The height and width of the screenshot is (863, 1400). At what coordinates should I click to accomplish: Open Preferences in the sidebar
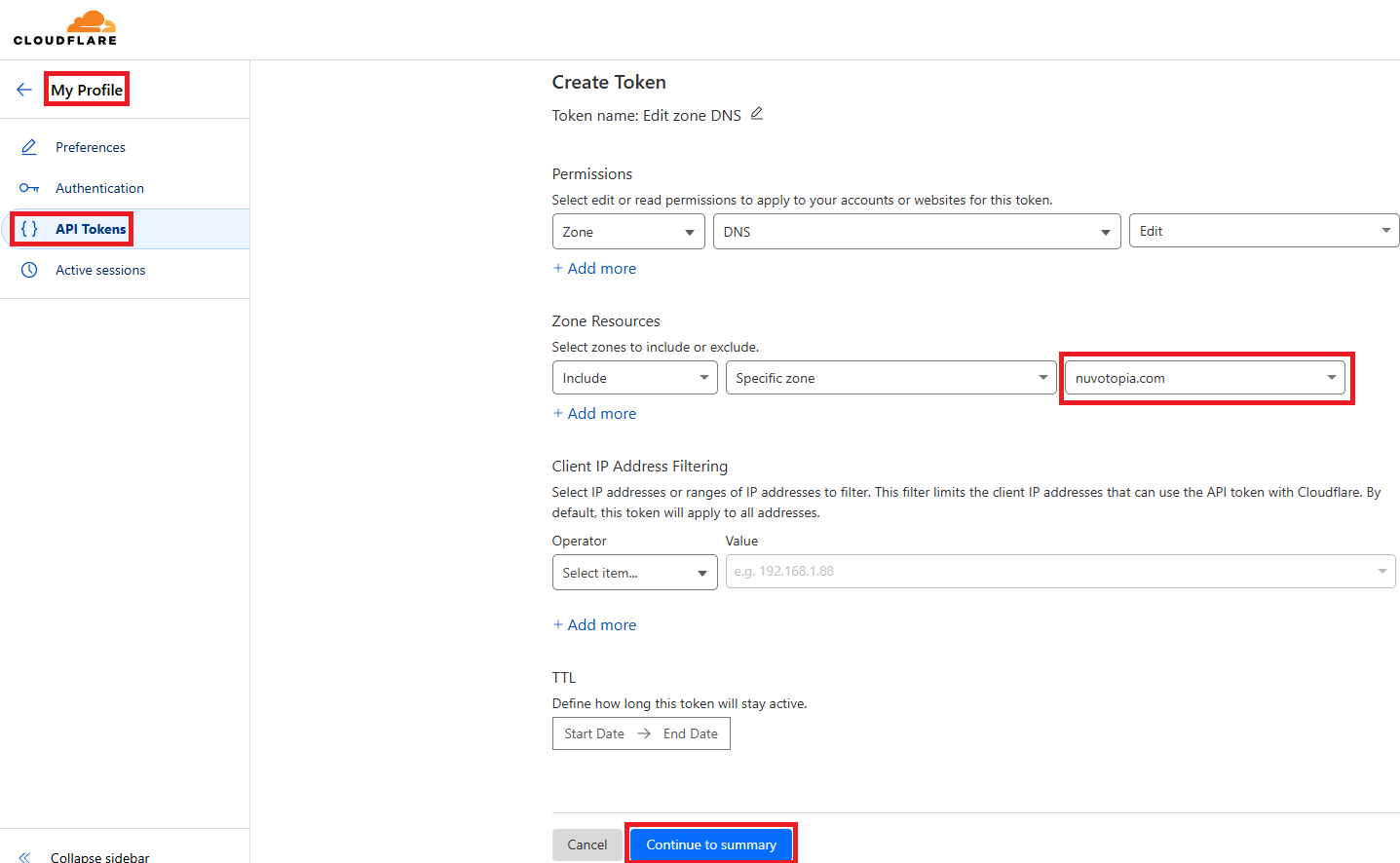(91, 147)
